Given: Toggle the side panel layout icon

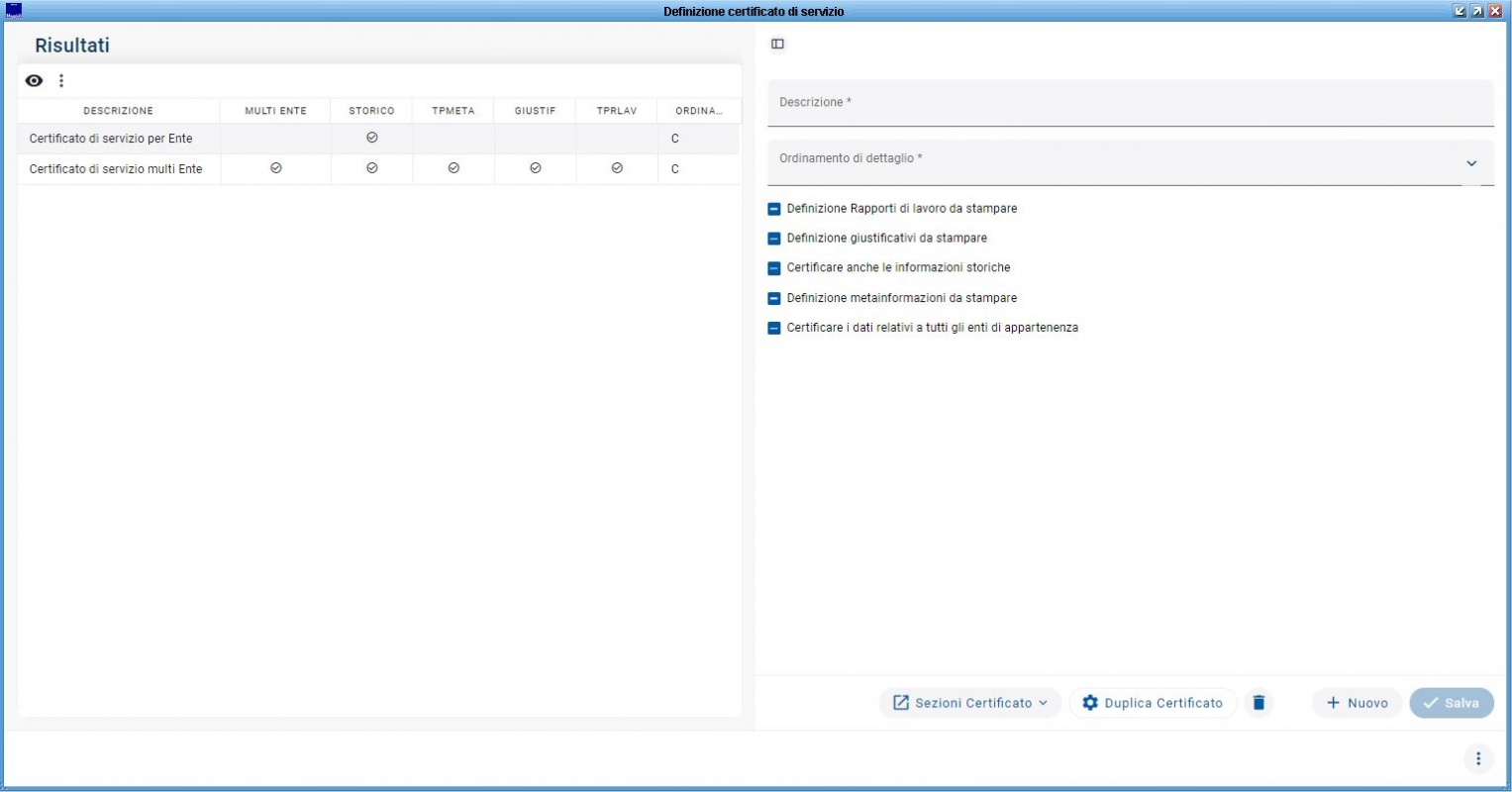Looking at the screenshot, I should point(777,44).
